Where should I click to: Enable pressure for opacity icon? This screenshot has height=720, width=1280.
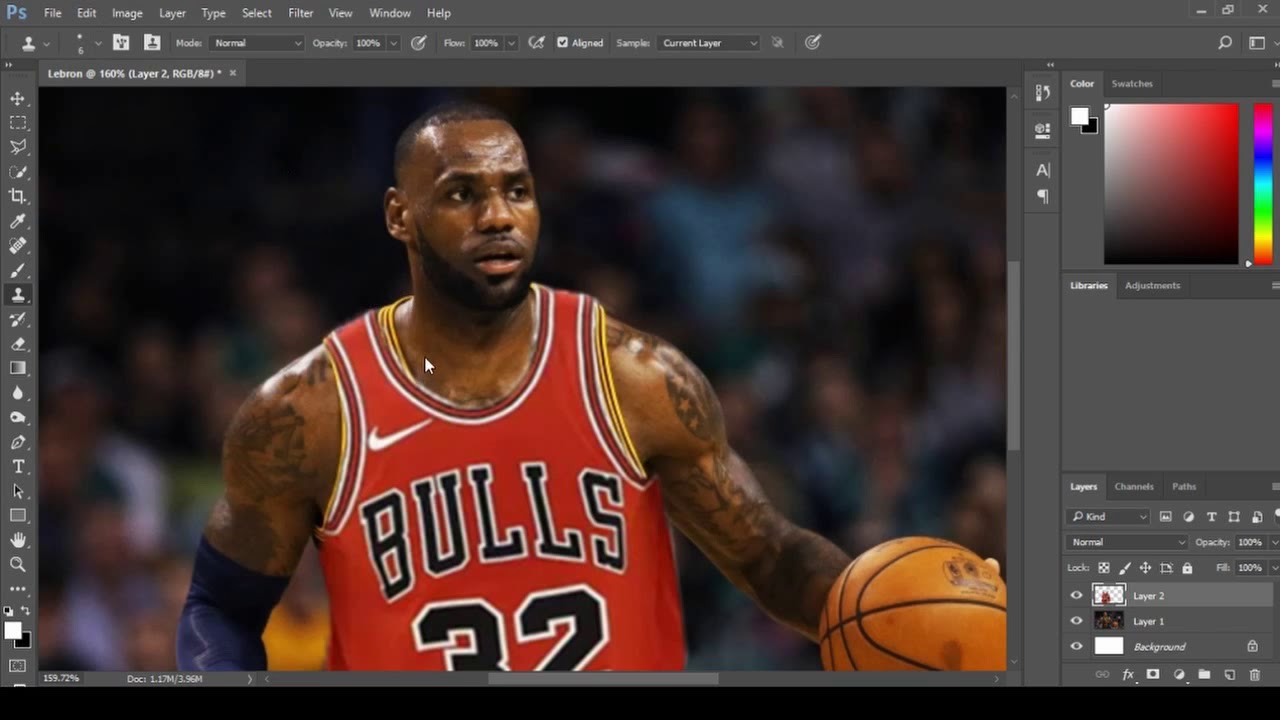click(x=419, y=43)
